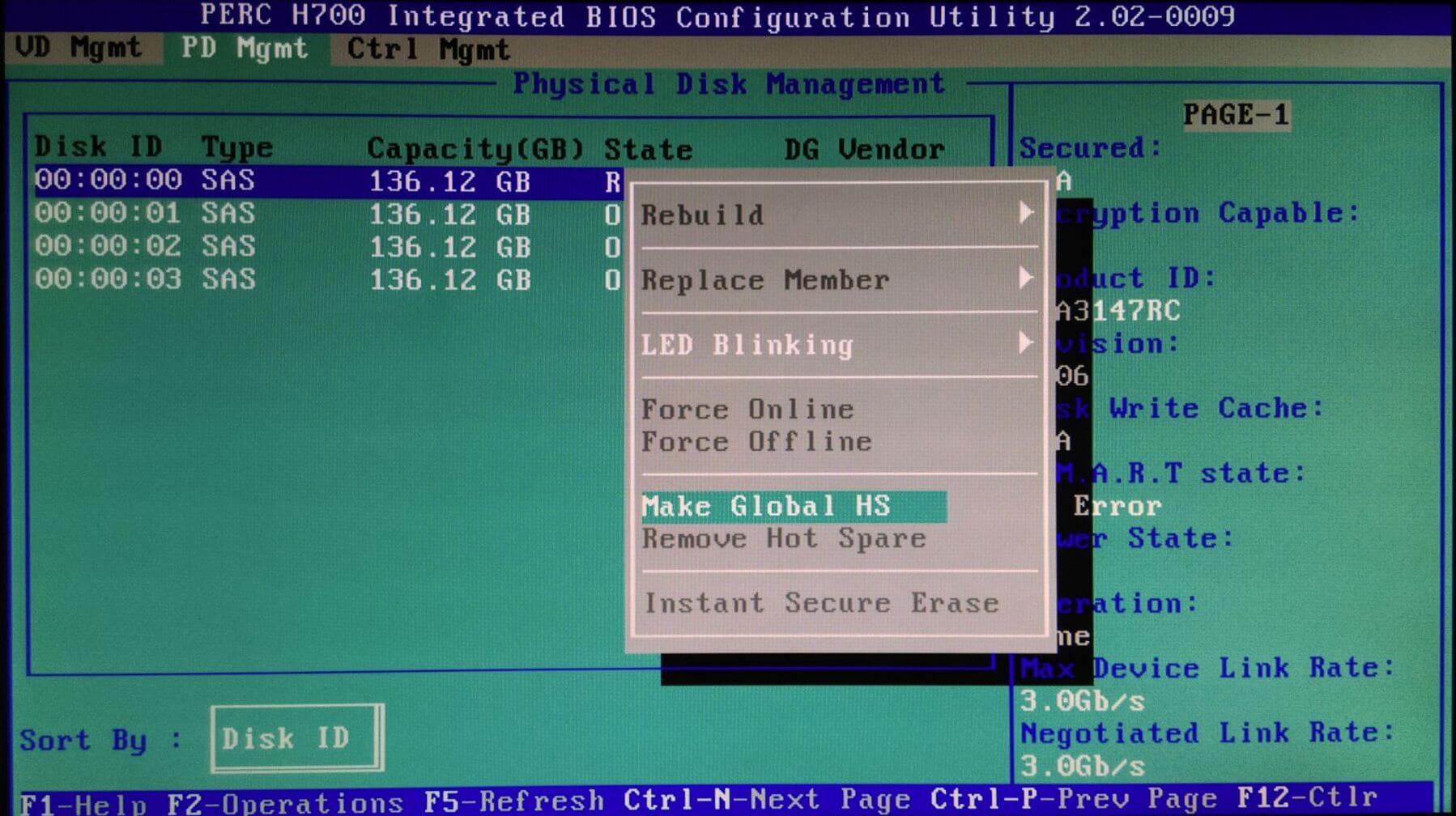Click capacity 136.12 GB of disk 00:00:03
This screenshot has width=1456, height=816.
coord(450,280)
